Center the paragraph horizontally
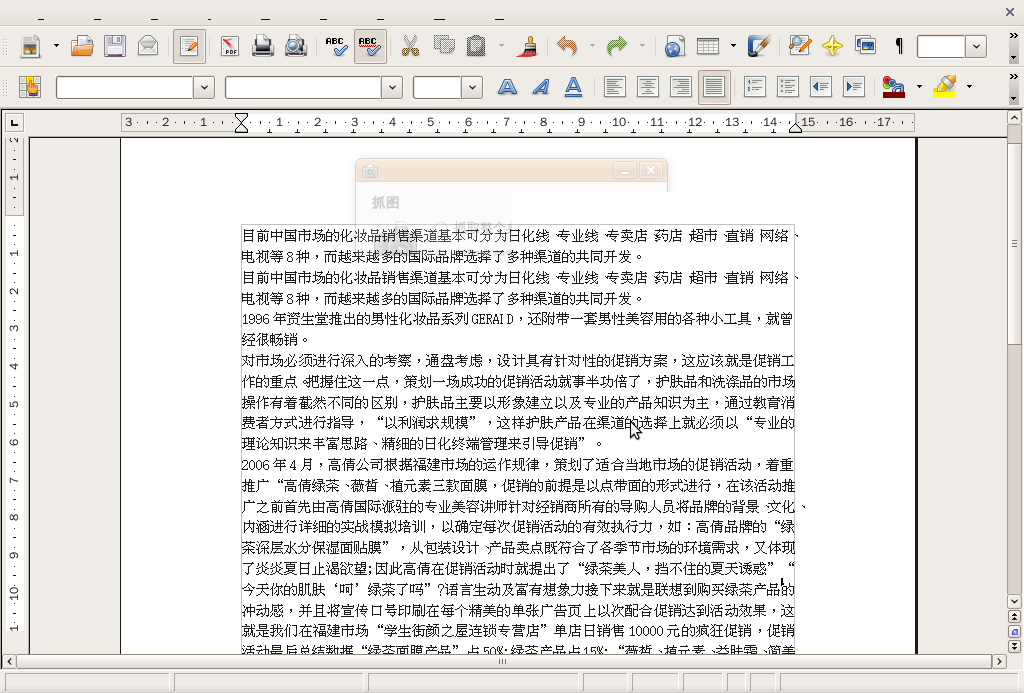The width and height of the screenshot is (1024, 693). tap(648, 87)
